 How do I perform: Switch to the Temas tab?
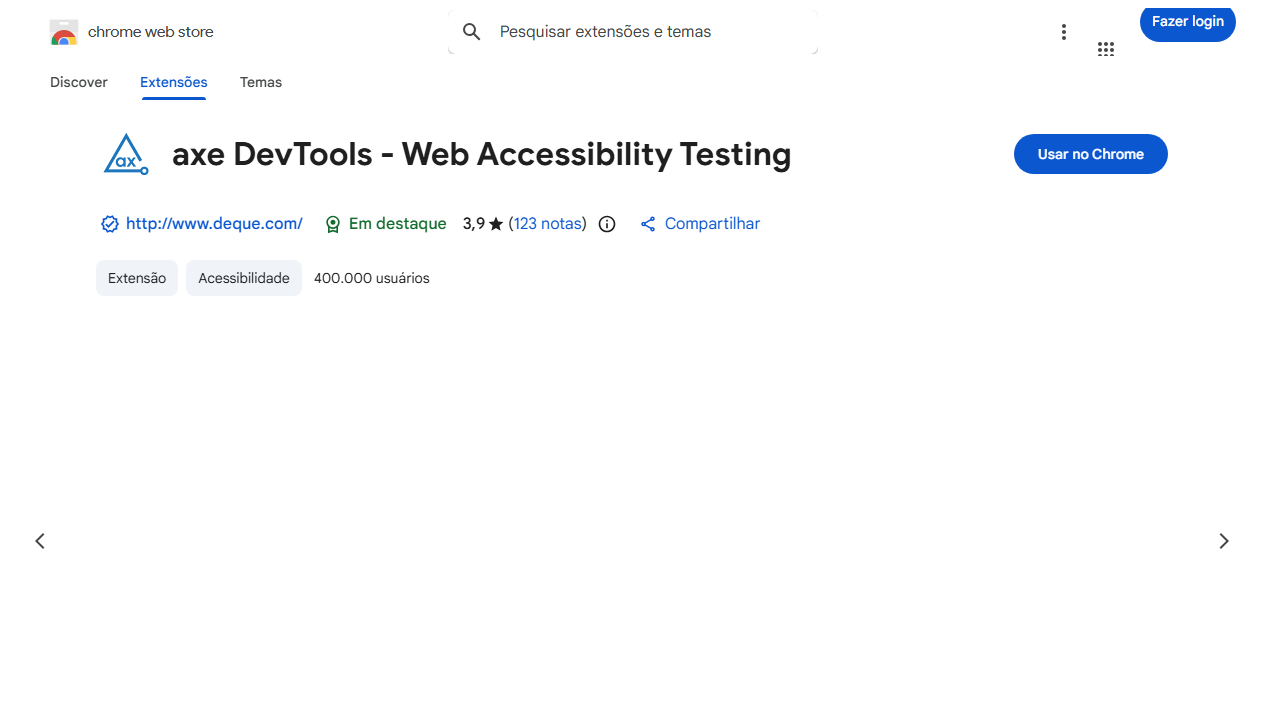coord(260,82)
